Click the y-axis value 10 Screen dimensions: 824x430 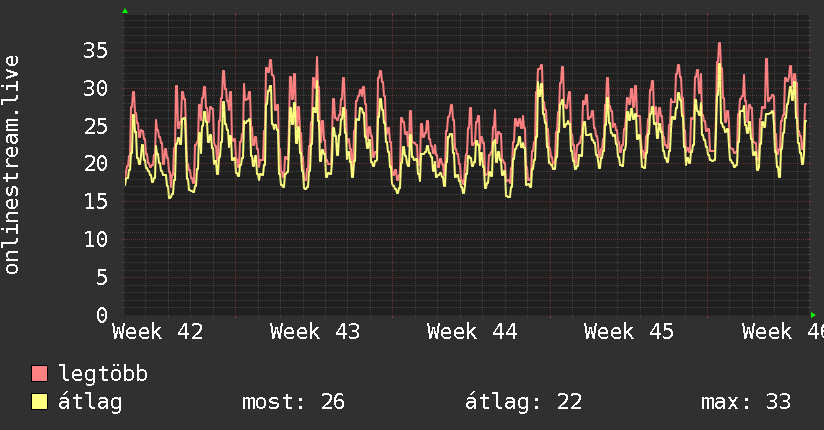coord(96,240)
